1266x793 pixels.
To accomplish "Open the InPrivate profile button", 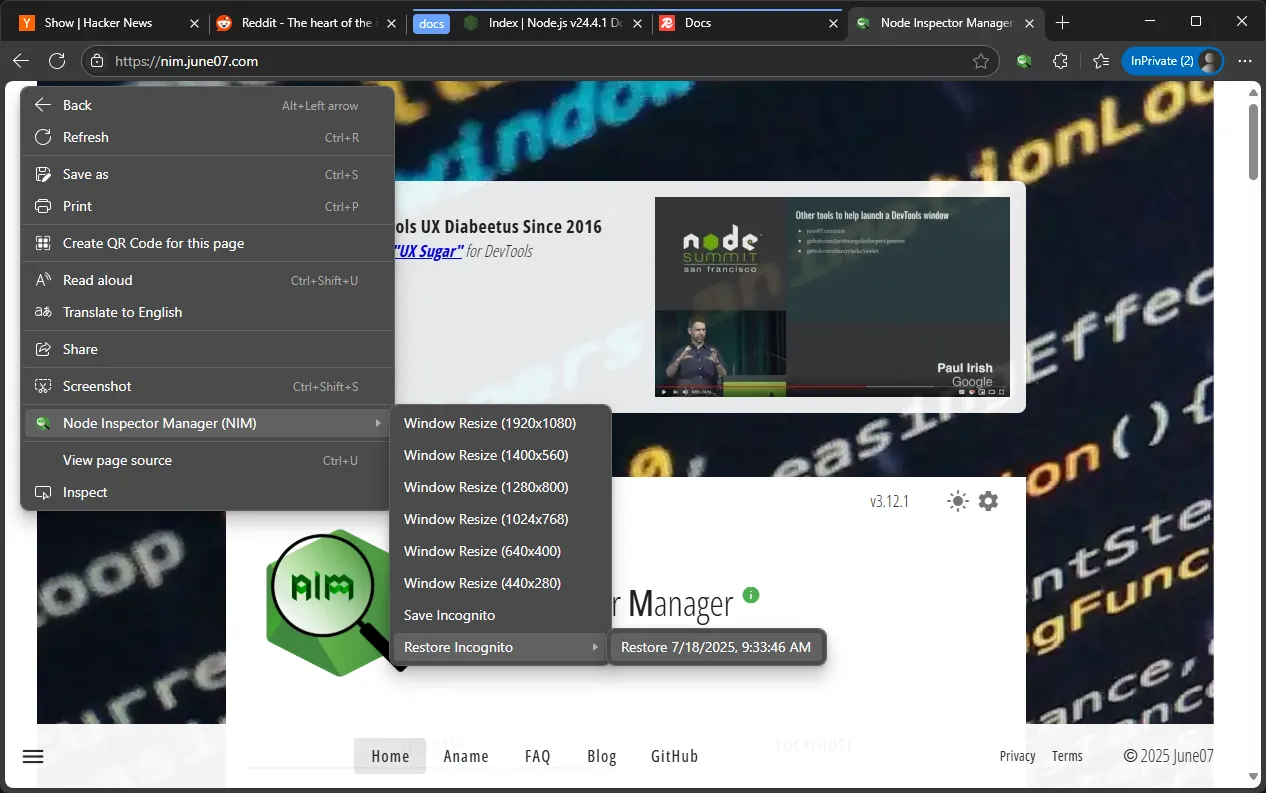I will 1173,61.
